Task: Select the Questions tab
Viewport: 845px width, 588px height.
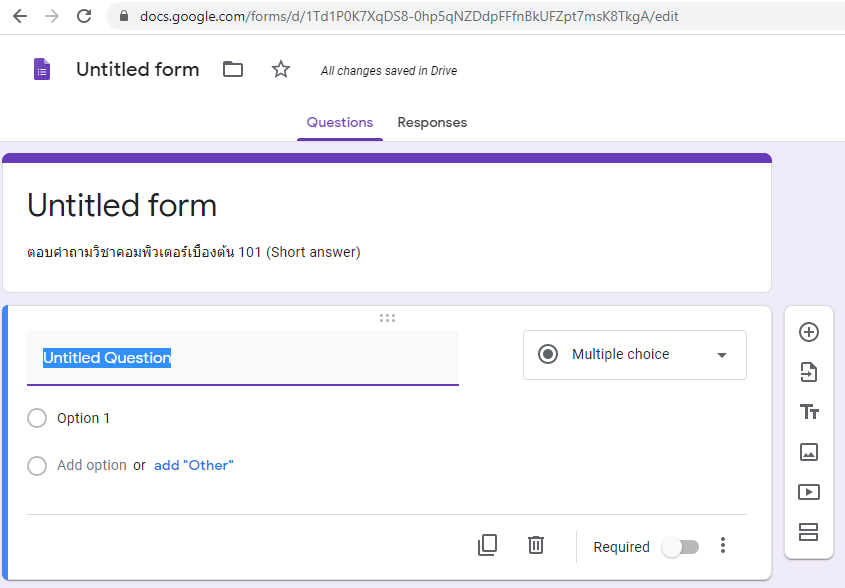Action: 339,122
